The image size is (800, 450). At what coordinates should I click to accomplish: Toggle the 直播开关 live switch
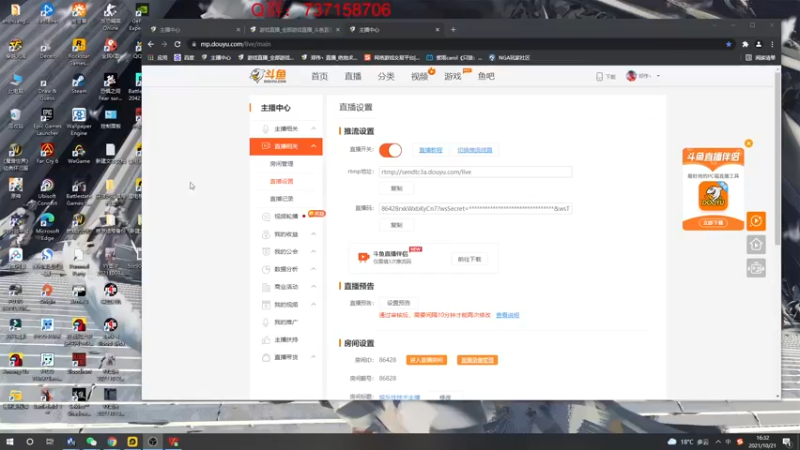[x=390, y=150]
